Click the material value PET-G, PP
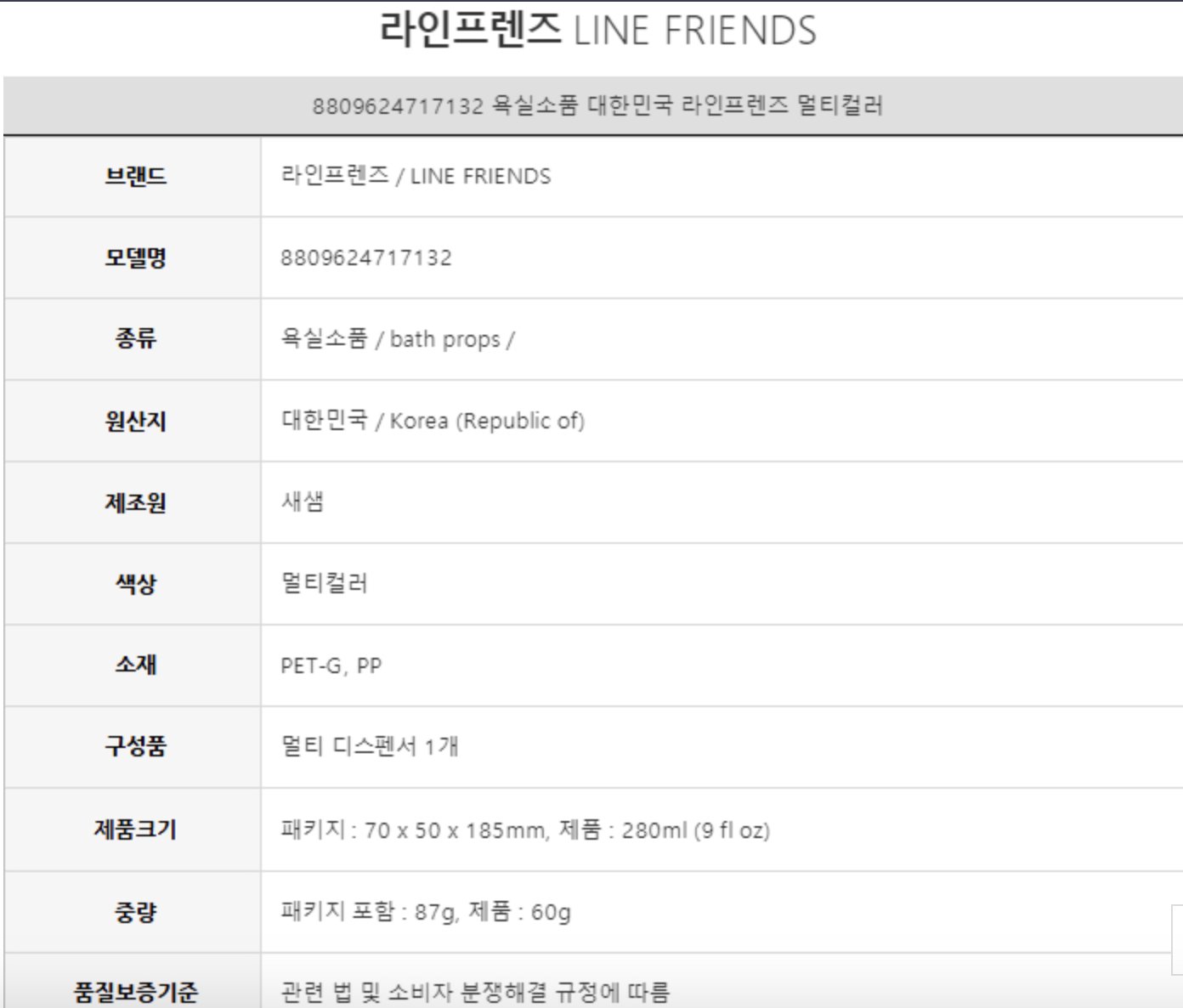The width and height of the screenshot is (1183, 1008). 331,665
